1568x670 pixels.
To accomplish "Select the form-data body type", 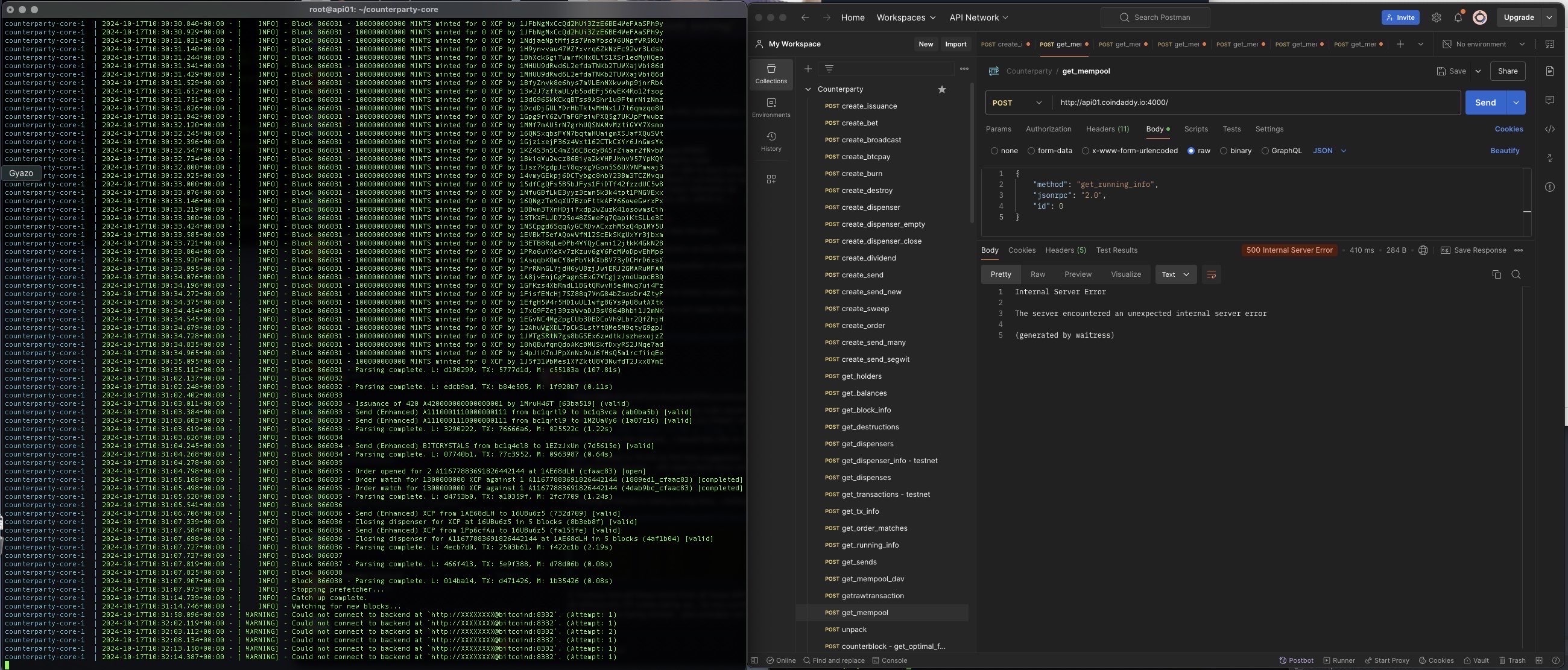I will tap(1049, 151).
